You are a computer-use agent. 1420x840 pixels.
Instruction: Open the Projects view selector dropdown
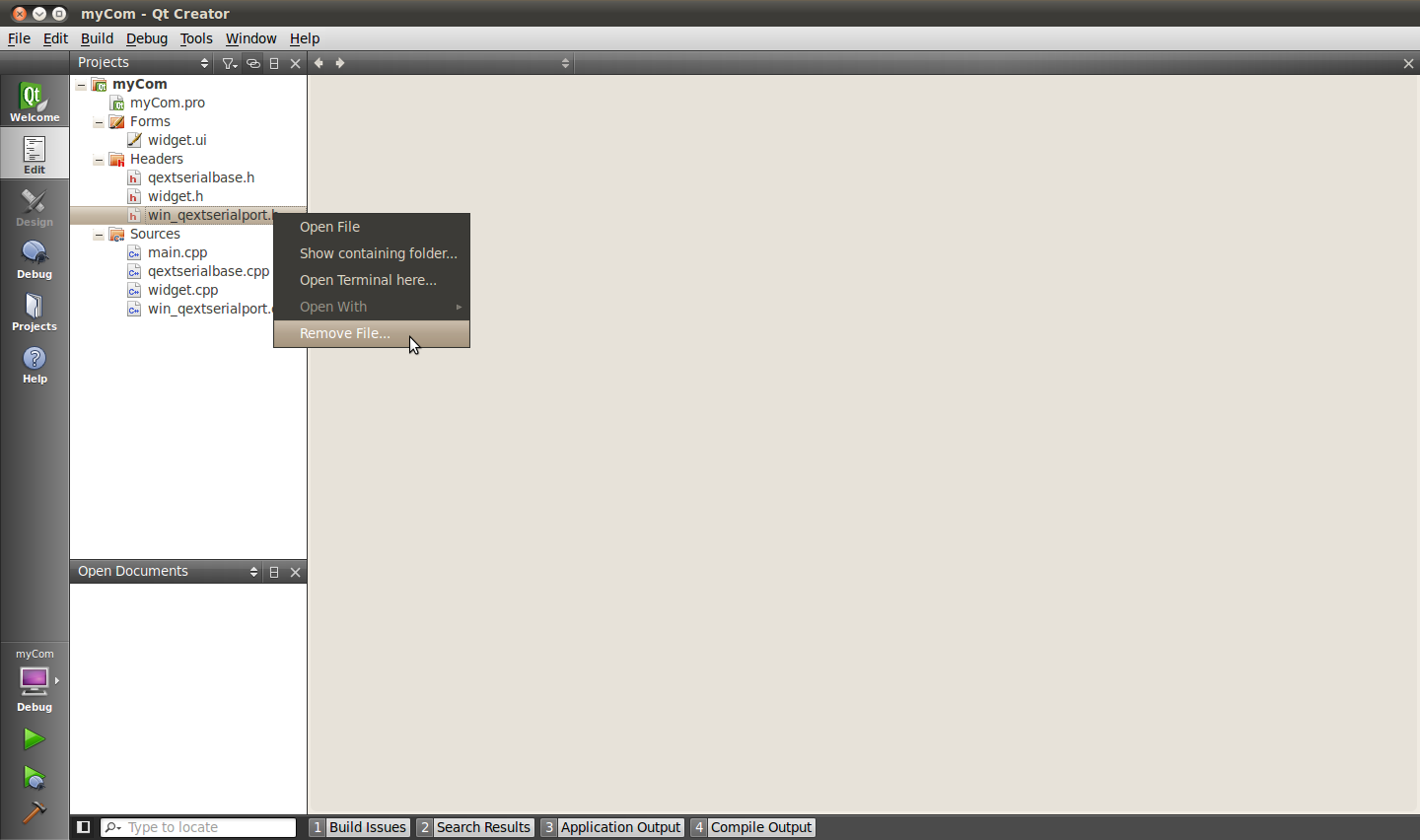(143, 63)
